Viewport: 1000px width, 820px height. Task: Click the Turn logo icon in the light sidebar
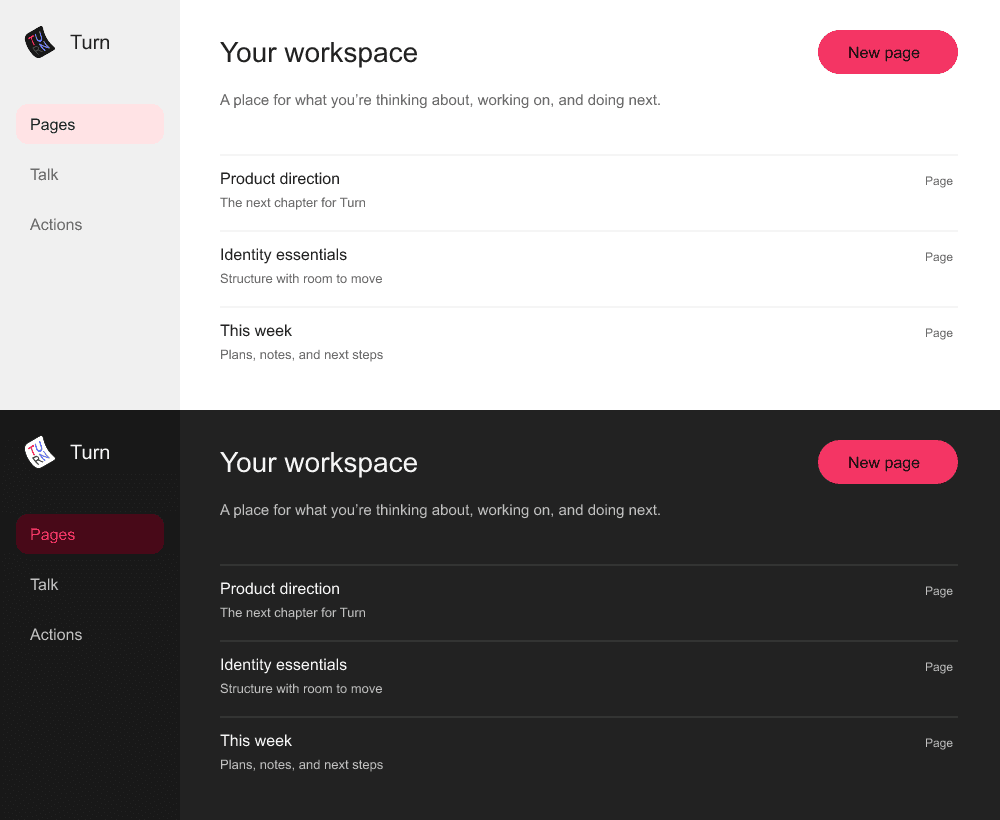40,42
